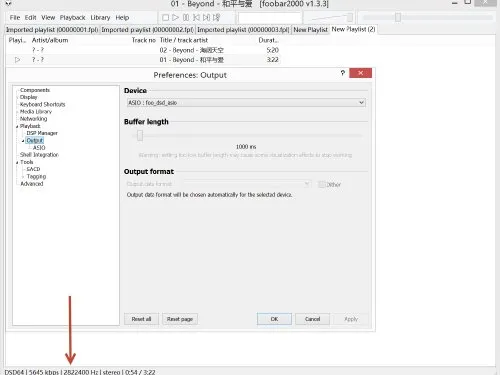Screen dimensions: 500x375
Task: Toggle the Dither checkbox
Action: click(321, 184)
